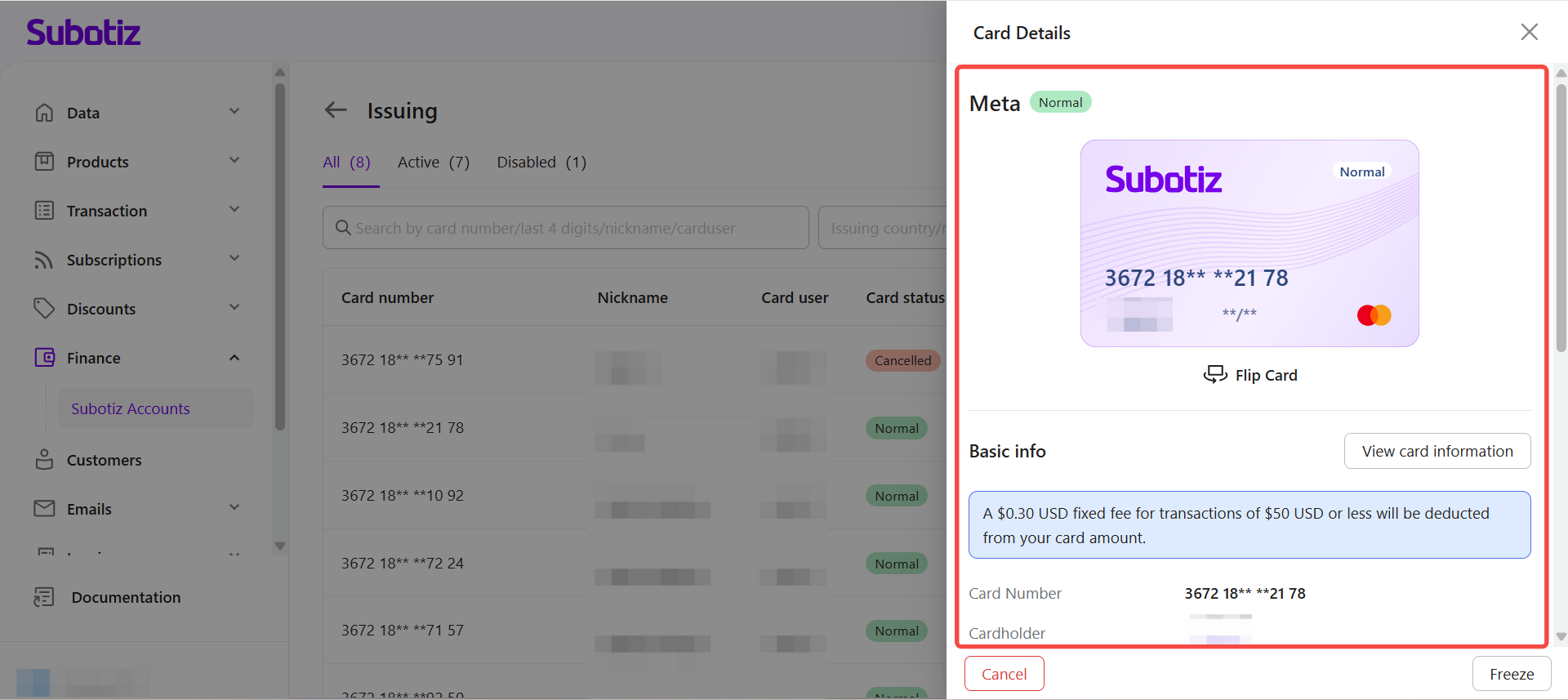
Task: Click Normal status for card ending 71 57
Action: (896, 631)
